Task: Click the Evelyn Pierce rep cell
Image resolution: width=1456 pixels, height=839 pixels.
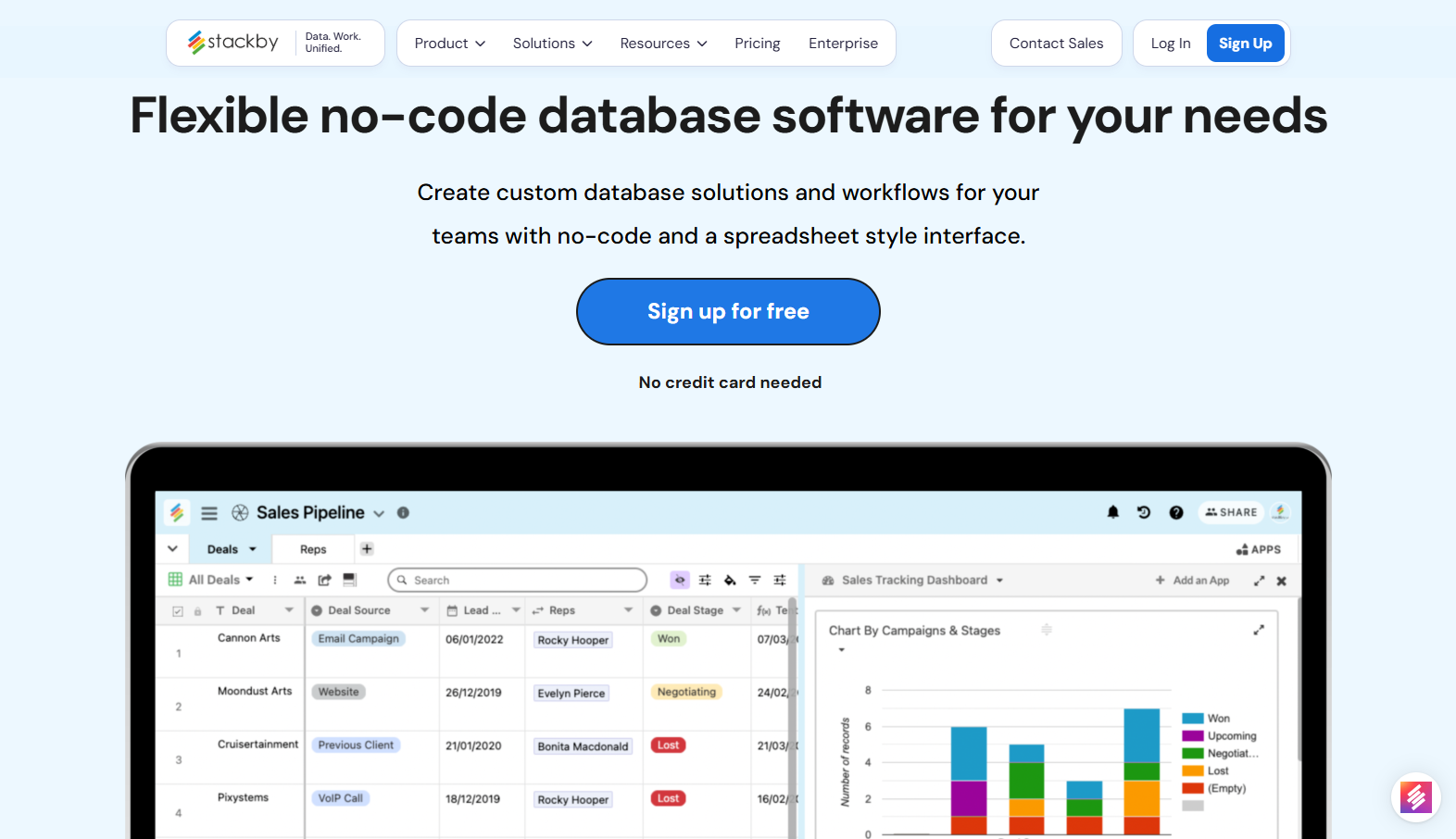Action: pyautogui.click(x=571, y=693)
